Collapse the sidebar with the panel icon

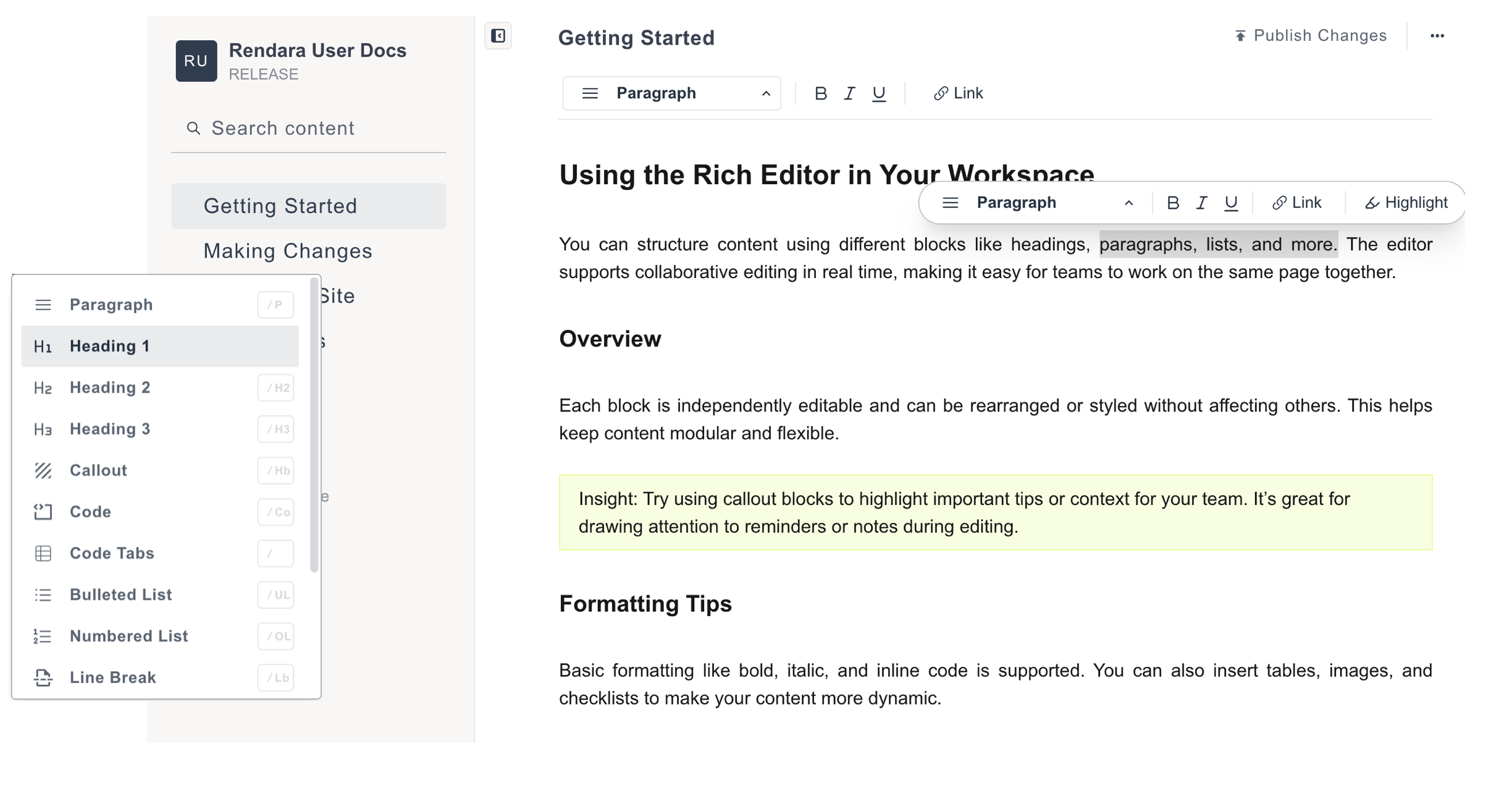(498, 36)
